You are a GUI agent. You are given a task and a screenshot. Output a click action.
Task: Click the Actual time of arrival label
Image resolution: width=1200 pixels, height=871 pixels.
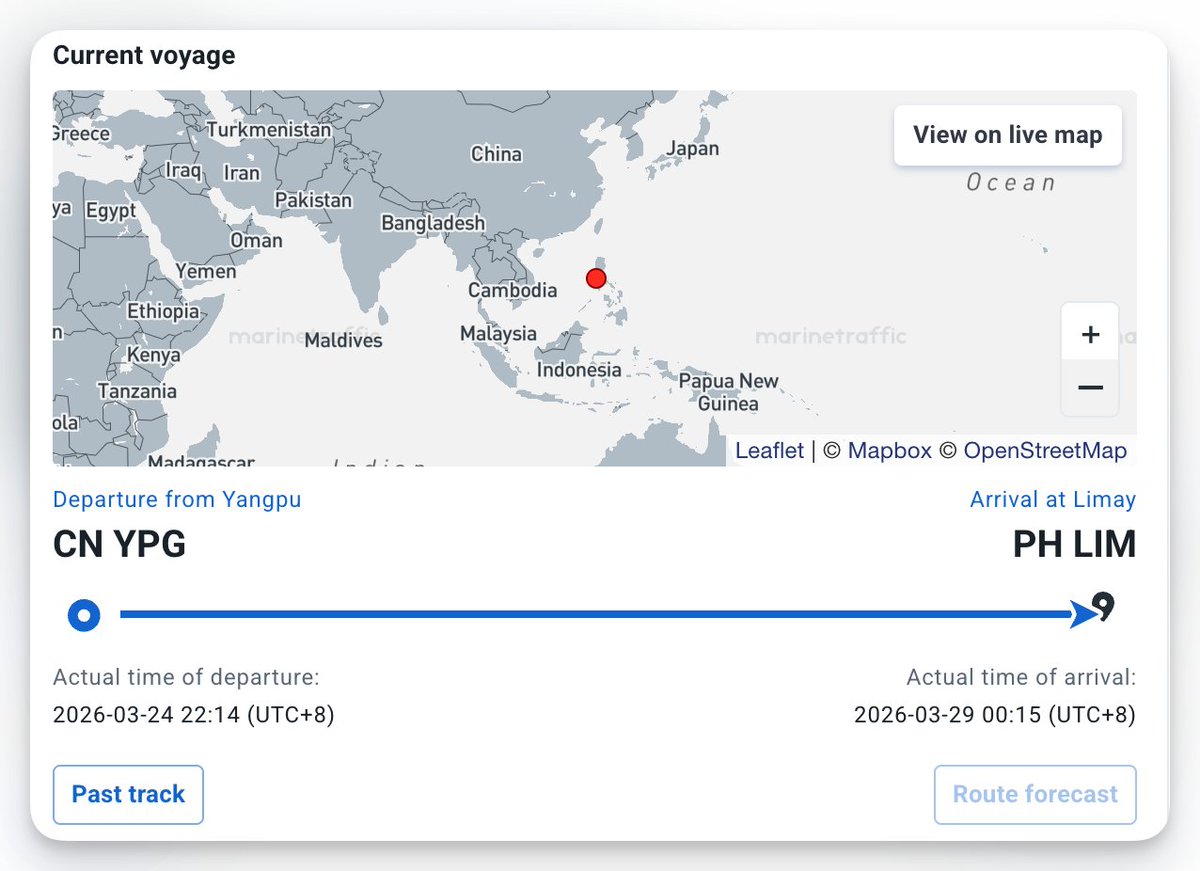pyautogui.click(x=1021, y=678)
